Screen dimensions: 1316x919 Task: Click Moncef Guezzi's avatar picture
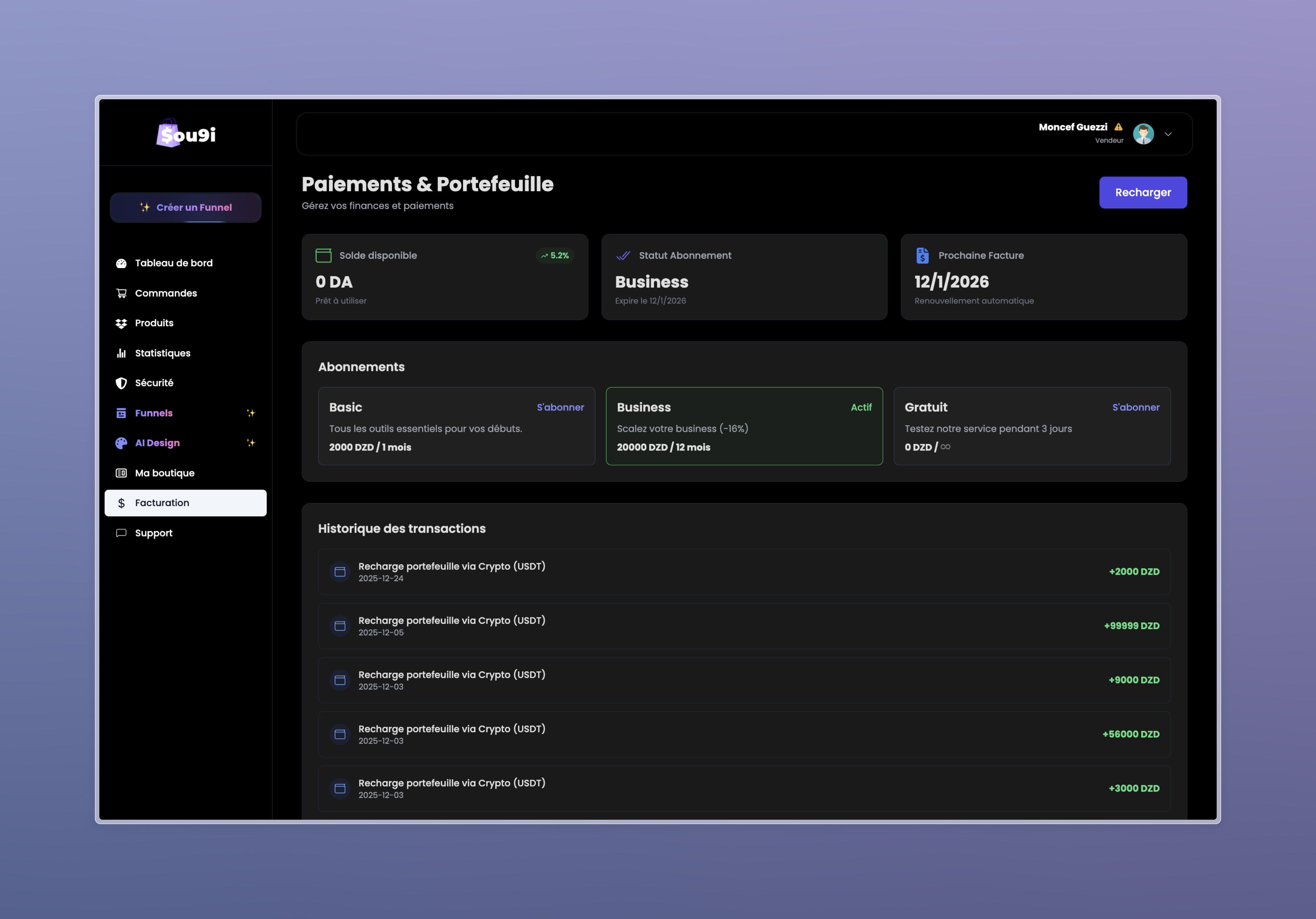(x=1143, y=134)
